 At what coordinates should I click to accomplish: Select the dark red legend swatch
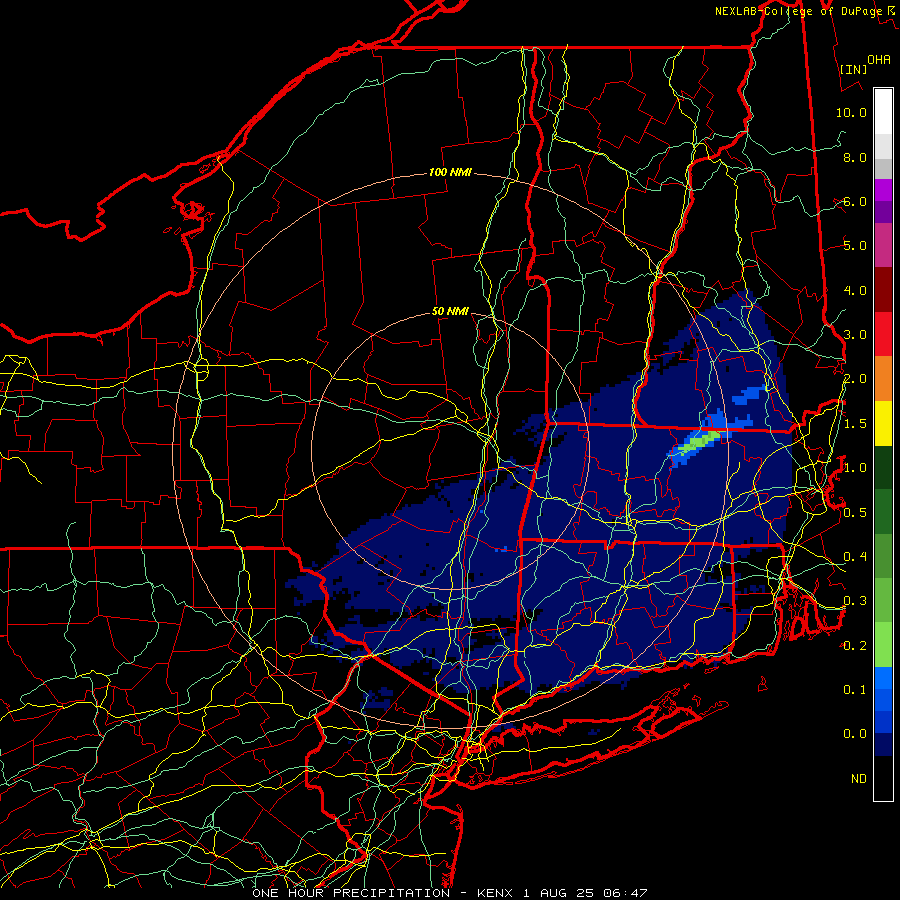click(883, 290)
